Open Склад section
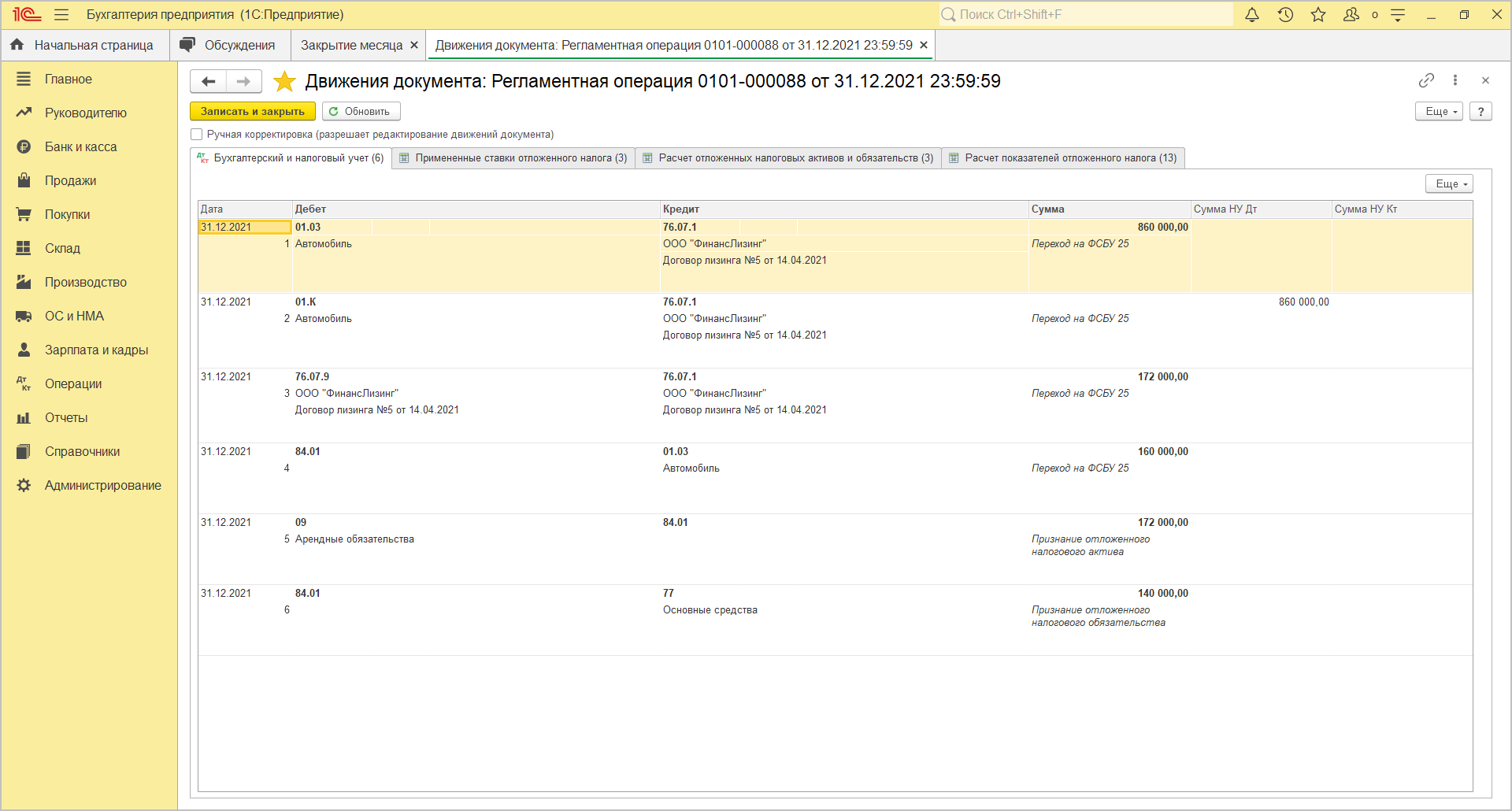 [62, 248]
